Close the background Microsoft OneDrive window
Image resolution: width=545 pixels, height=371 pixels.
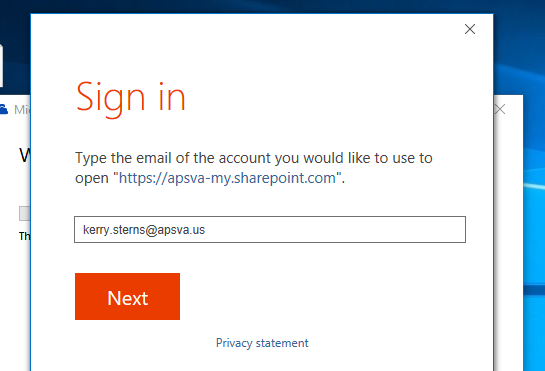point(500,109)
